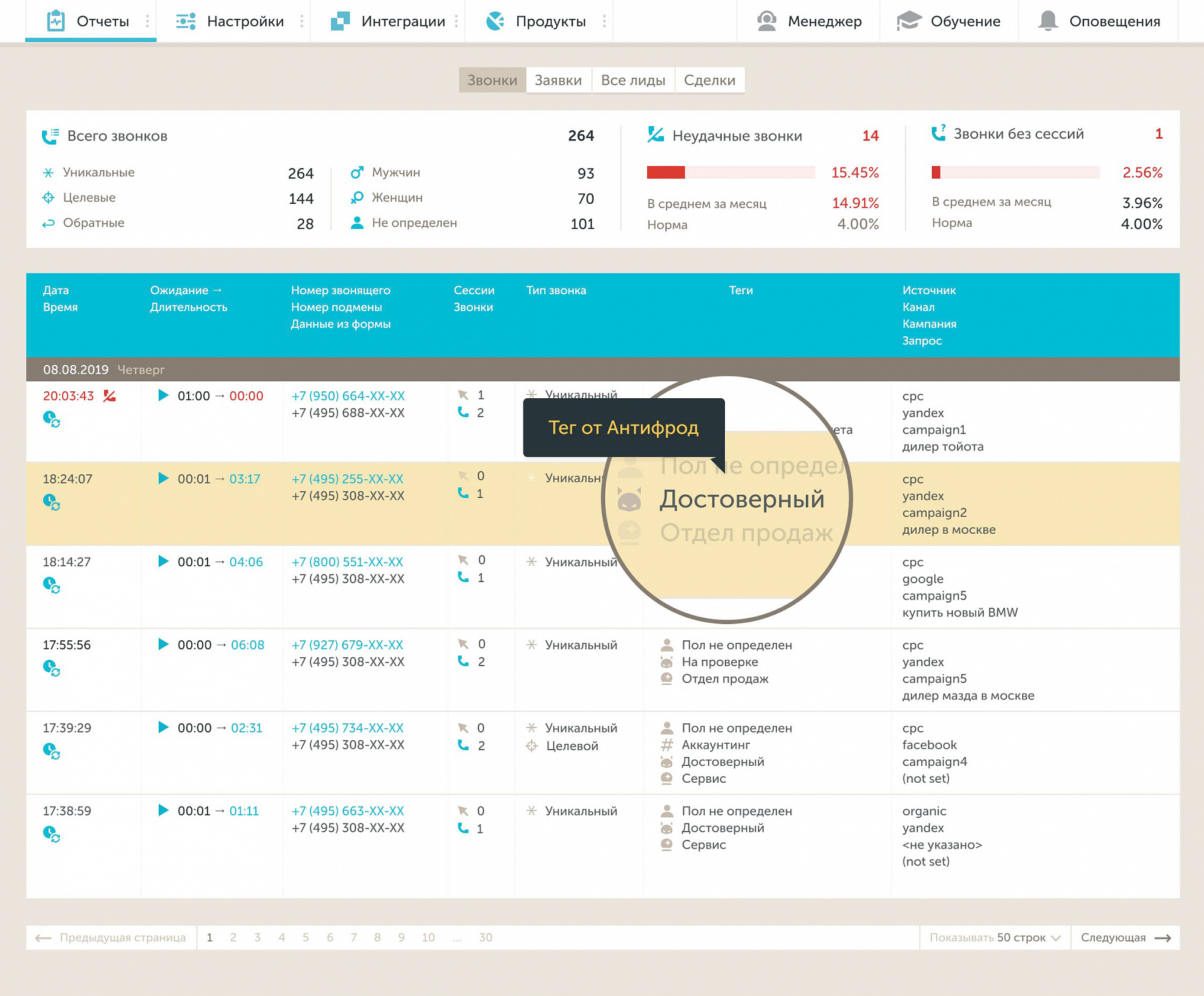Click the Training graduation cap icon
The image size is (1204, 996).
909,21
